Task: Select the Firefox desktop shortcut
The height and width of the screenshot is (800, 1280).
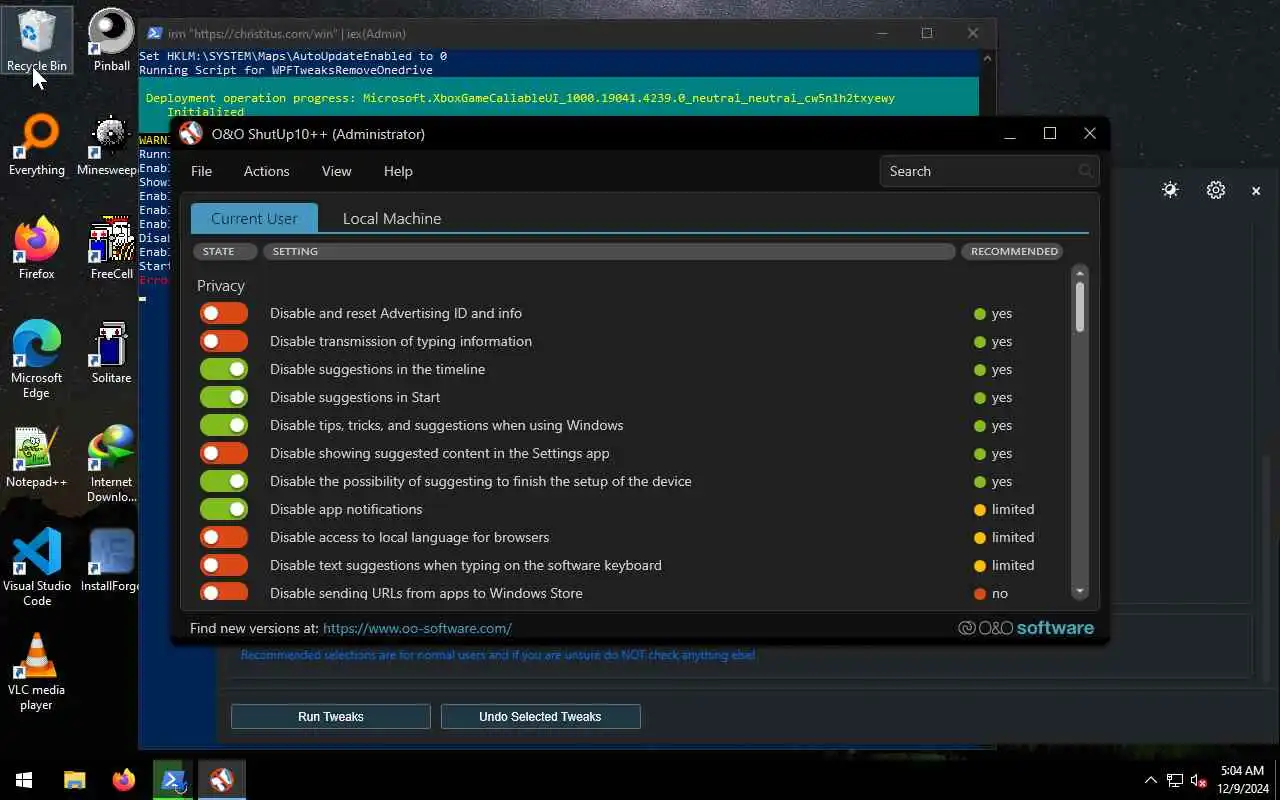Action: 36,249
